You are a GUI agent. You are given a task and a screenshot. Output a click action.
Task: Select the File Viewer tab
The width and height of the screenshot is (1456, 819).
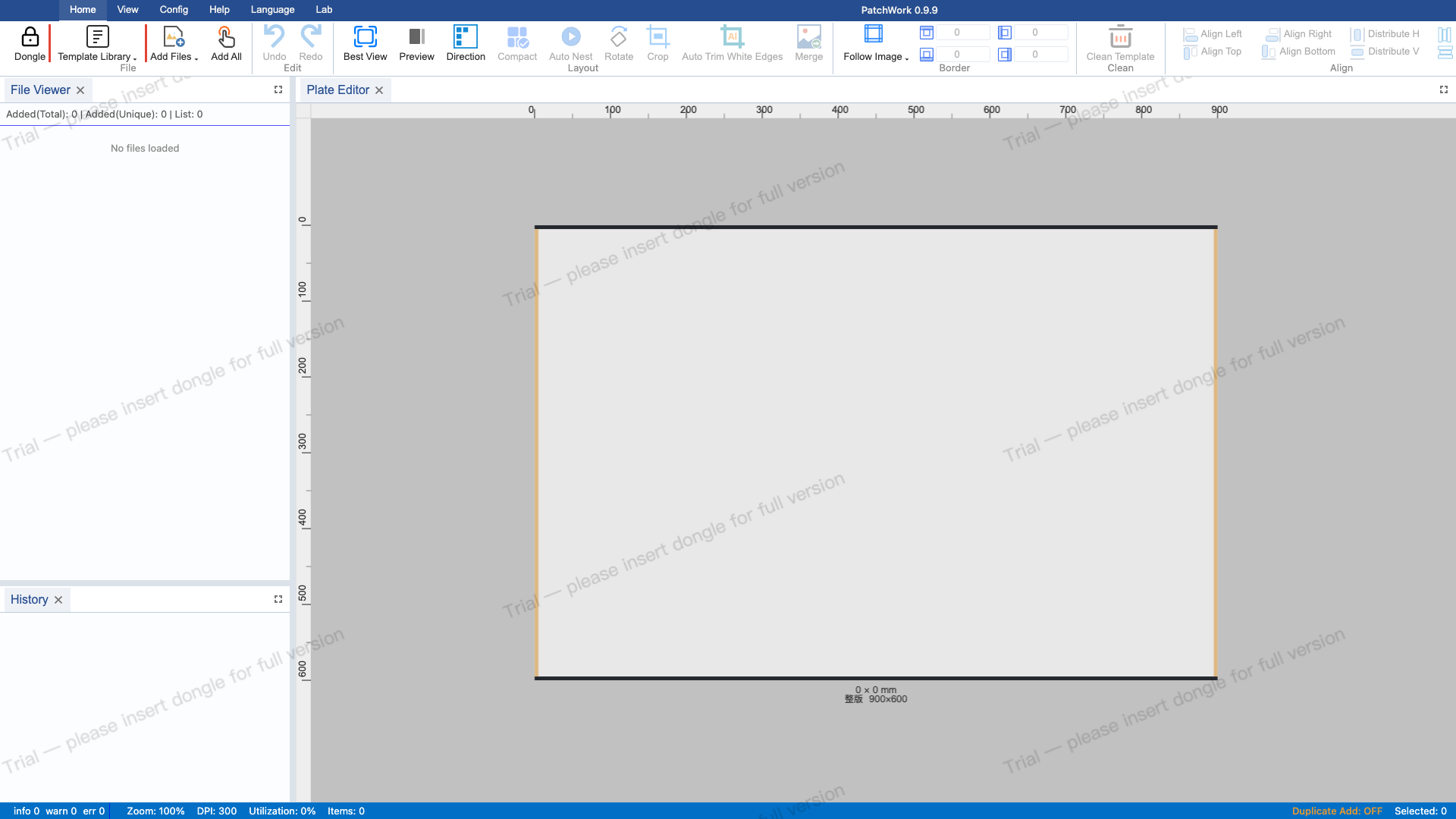coord(40,89)
